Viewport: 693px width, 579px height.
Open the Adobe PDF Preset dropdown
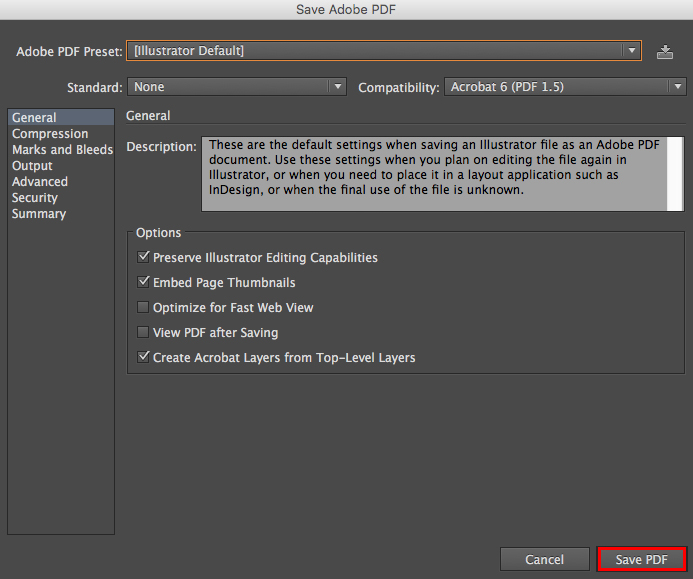point(385,51)
